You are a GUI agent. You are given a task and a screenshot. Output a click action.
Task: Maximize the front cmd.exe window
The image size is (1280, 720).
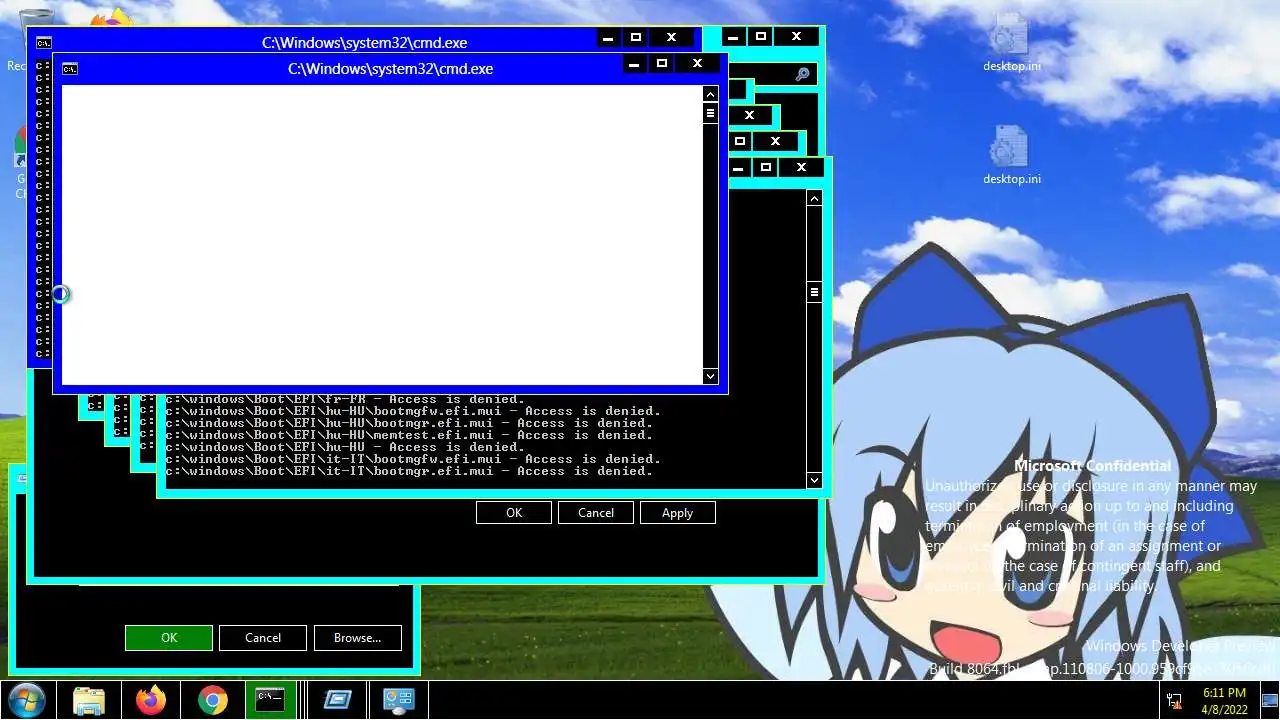661,63
